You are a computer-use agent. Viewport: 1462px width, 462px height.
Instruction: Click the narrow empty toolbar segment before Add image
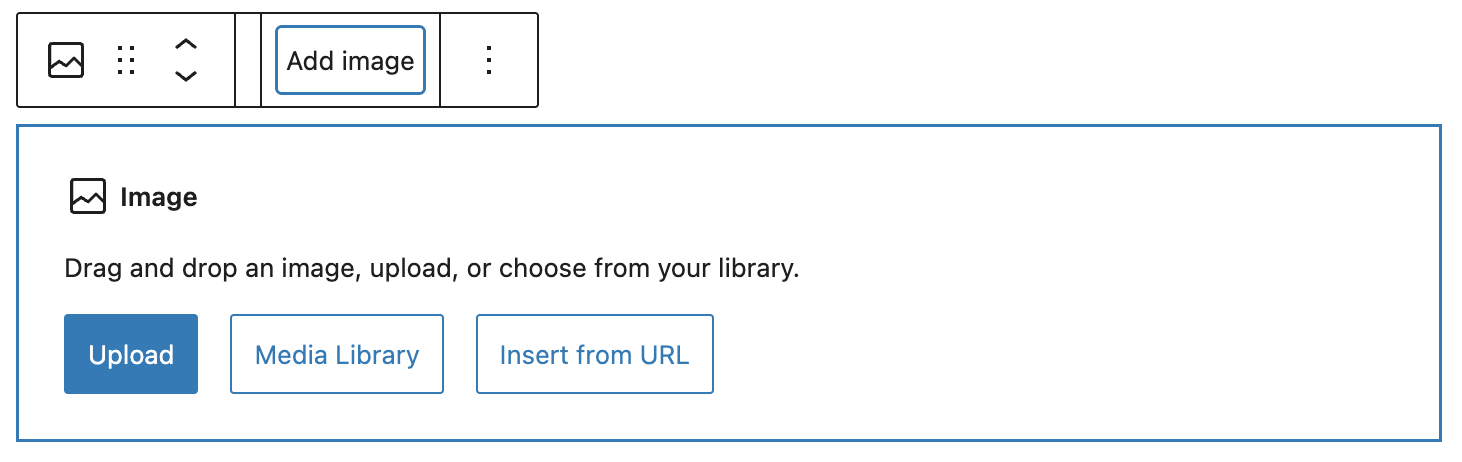click(248, 60)
